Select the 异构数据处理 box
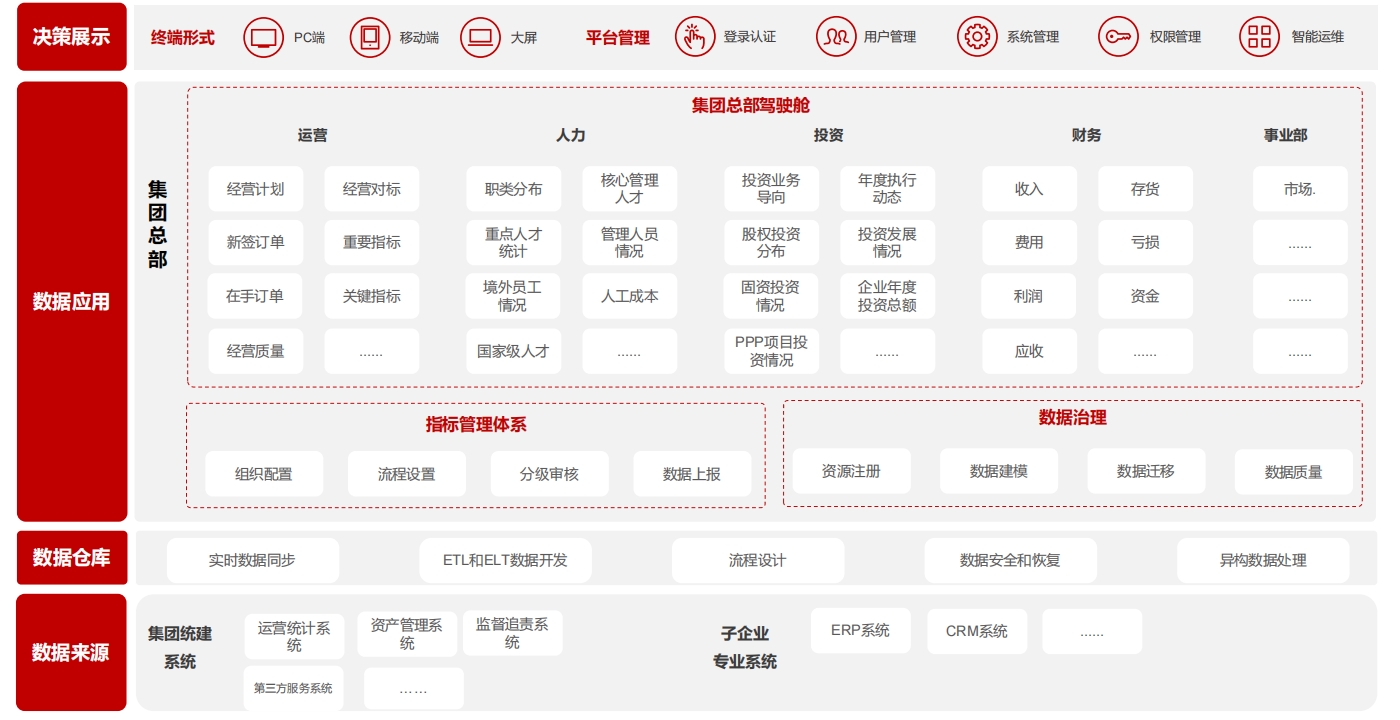 click(1263, 560)
